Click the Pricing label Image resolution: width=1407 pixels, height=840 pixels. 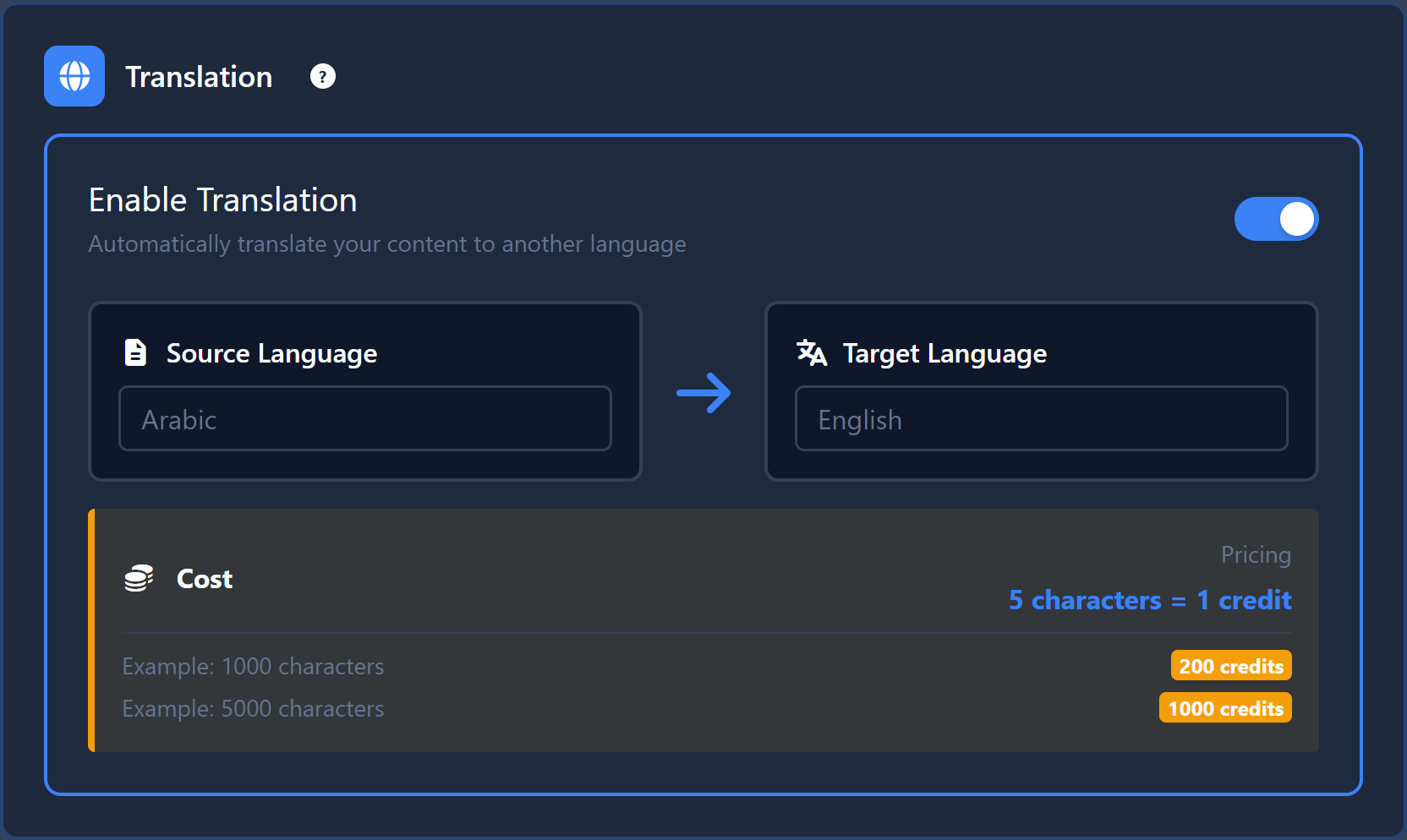1256,555
